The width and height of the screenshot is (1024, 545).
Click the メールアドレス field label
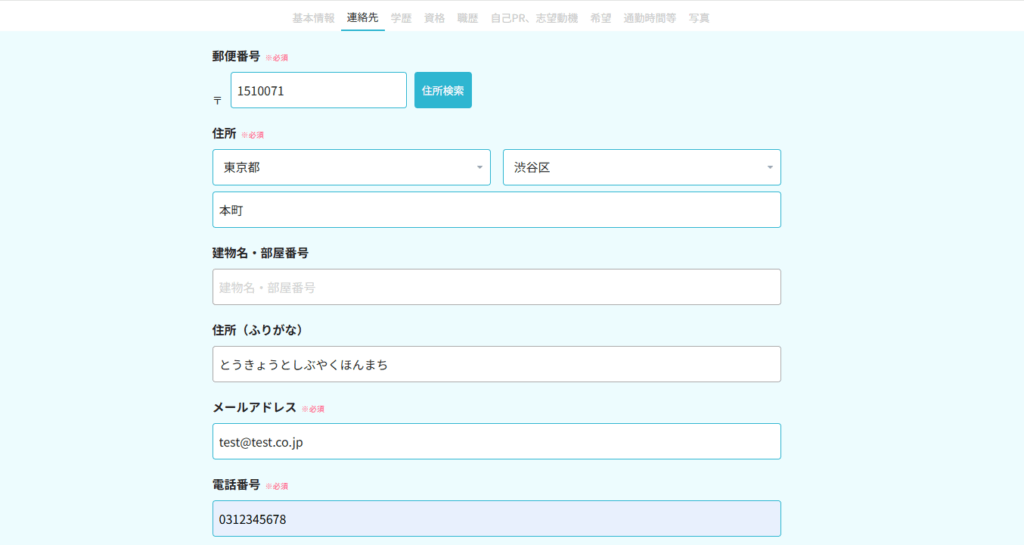254,407
